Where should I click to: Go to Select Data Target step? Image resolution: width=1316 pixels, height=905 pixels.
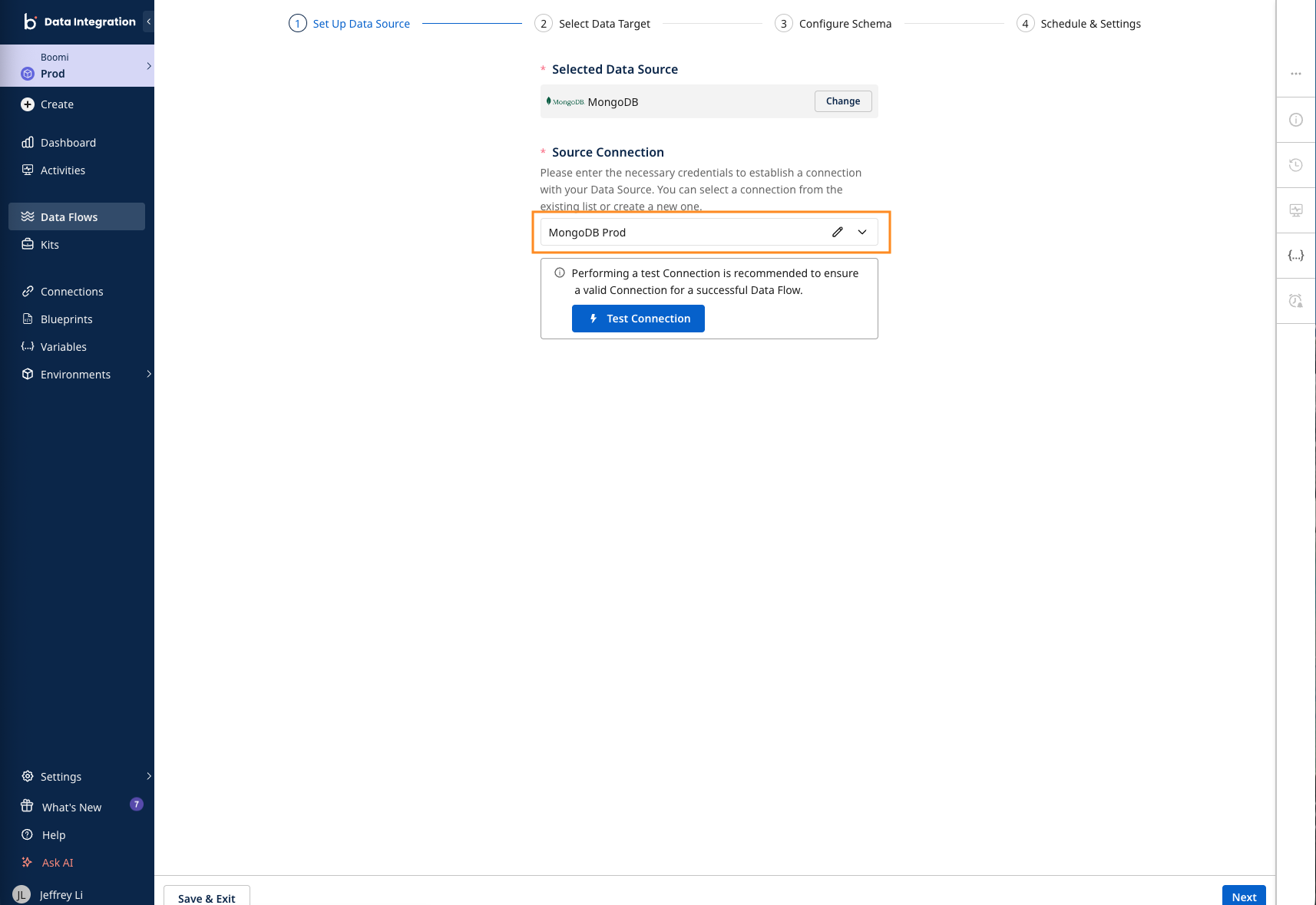click(x=593, y=24)
